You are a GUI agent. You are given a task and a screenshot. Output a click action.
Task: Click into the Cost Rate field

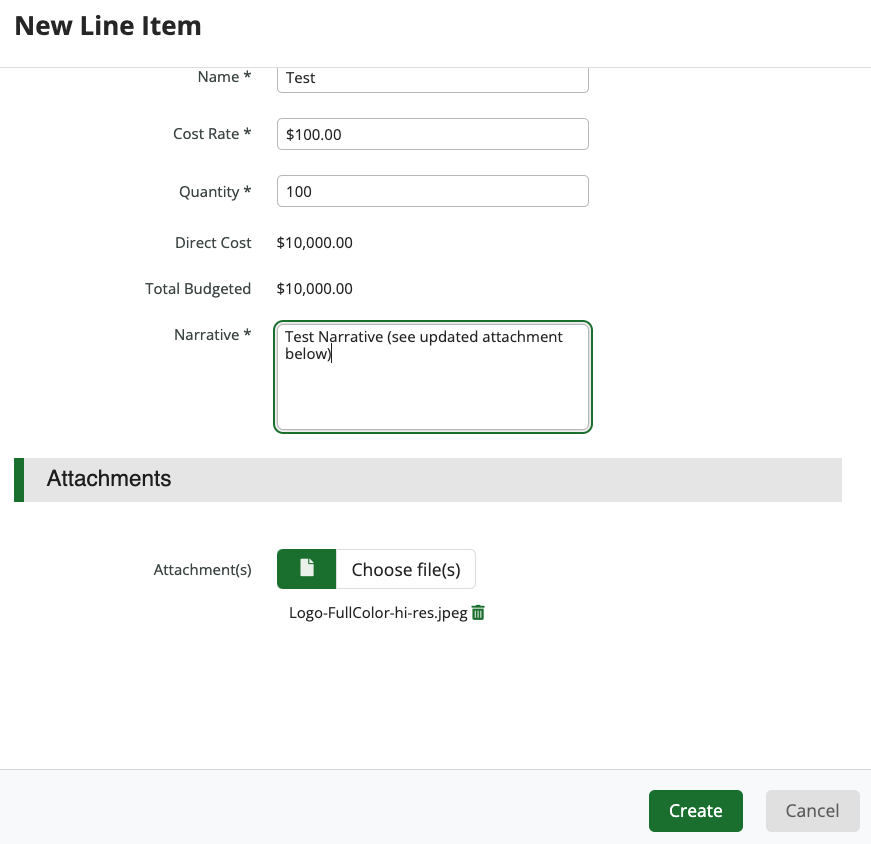(x=432, y=134)
